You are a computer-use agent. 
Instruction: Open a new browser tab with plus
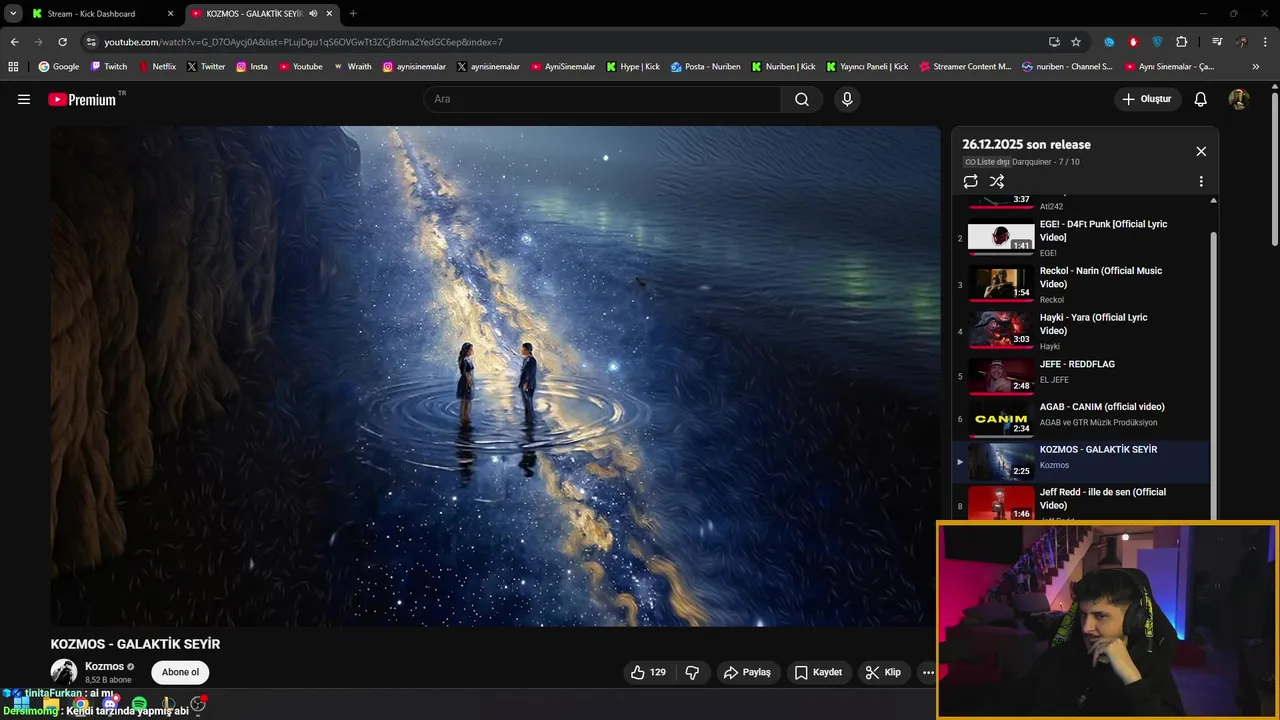(x=353, y=14)
